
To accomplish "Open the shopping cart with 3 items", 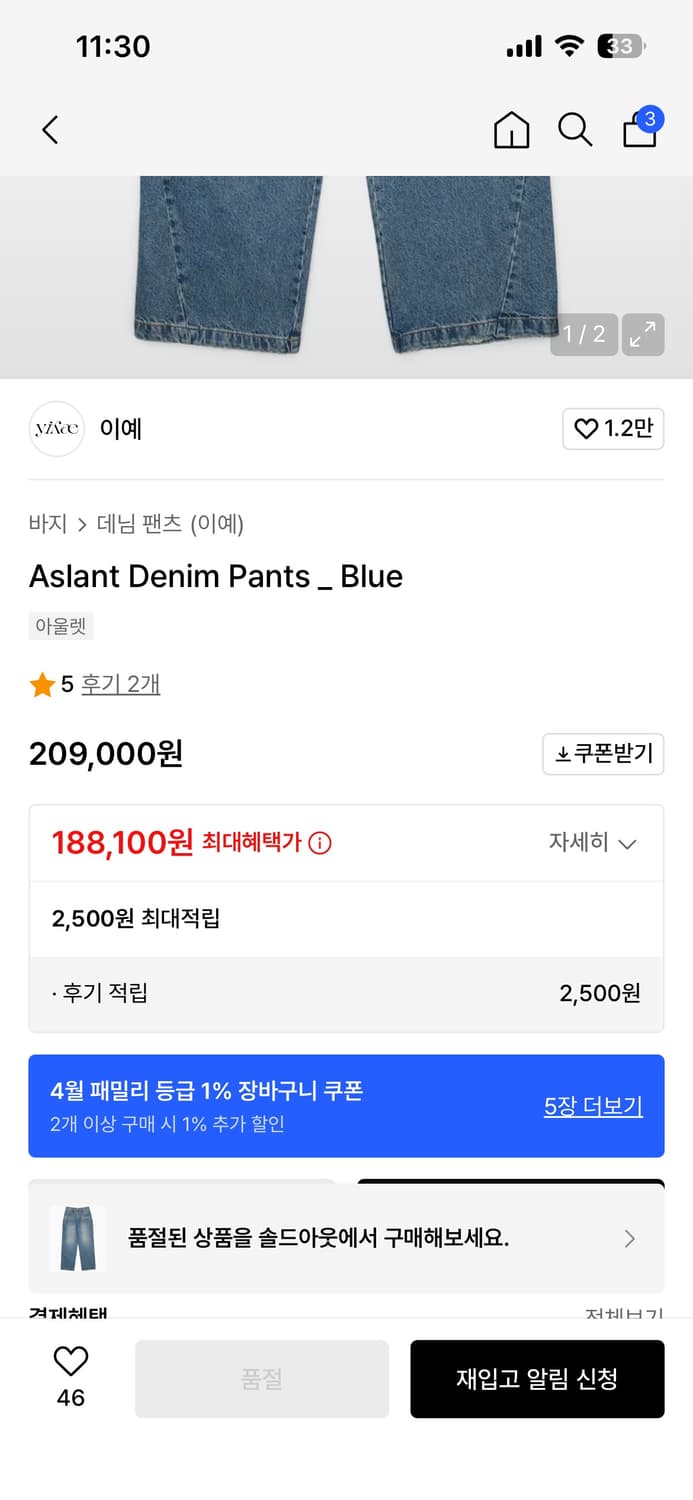I will pyautogui.click(x=639, y=131).
